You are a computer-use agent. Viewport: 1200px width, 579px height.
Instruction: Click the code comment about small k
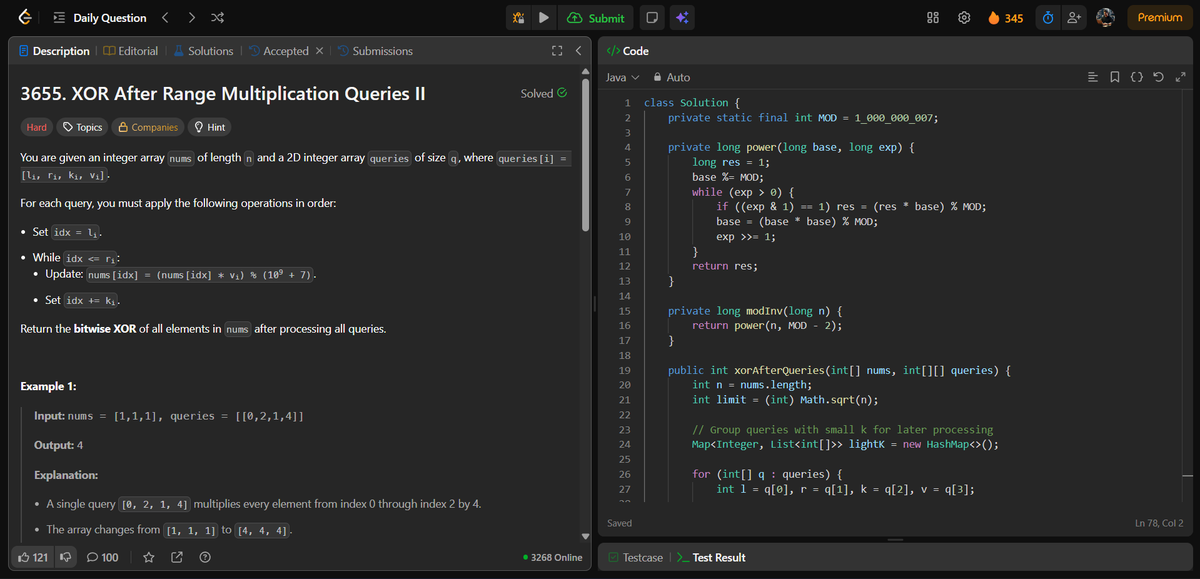point(842,430)
